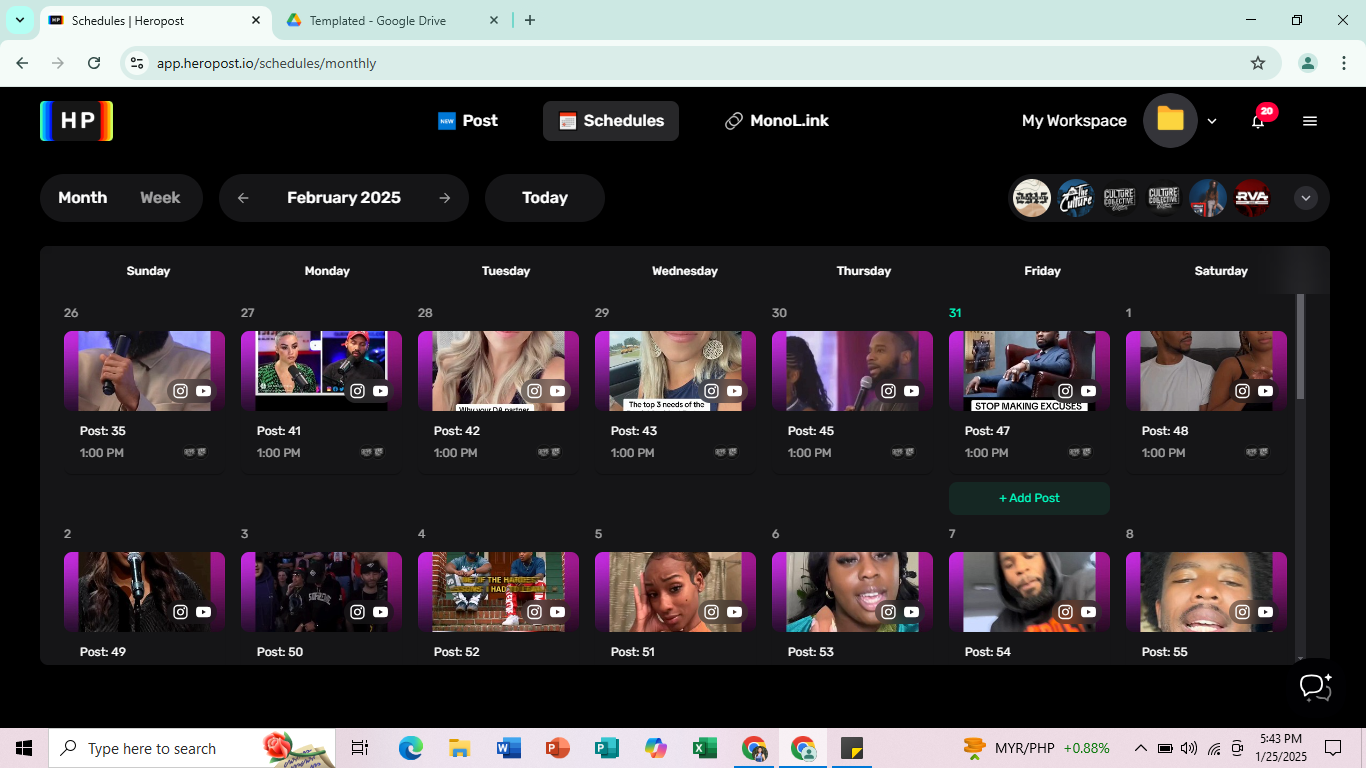Open the My Workspace dropdown arrow
The image size is (1366, 768).
tap(1212, 121)
